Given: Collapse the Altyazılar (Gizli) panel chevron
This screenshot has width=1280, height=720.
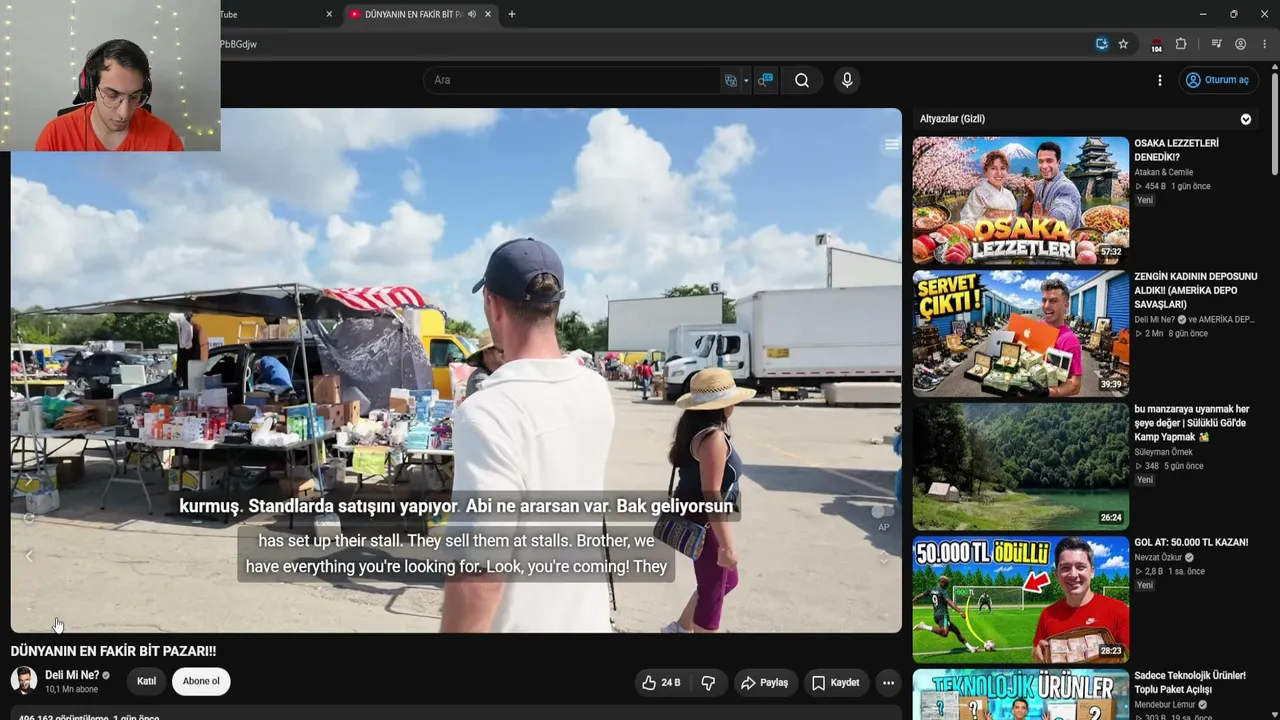Looking at the screenshot, I should click(1246, 119).
